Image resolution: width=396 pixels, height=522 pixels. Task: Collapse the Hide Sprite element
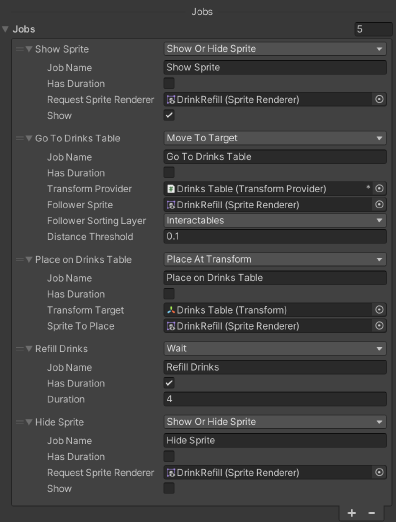pyautogui.click(x=29, y=422)
